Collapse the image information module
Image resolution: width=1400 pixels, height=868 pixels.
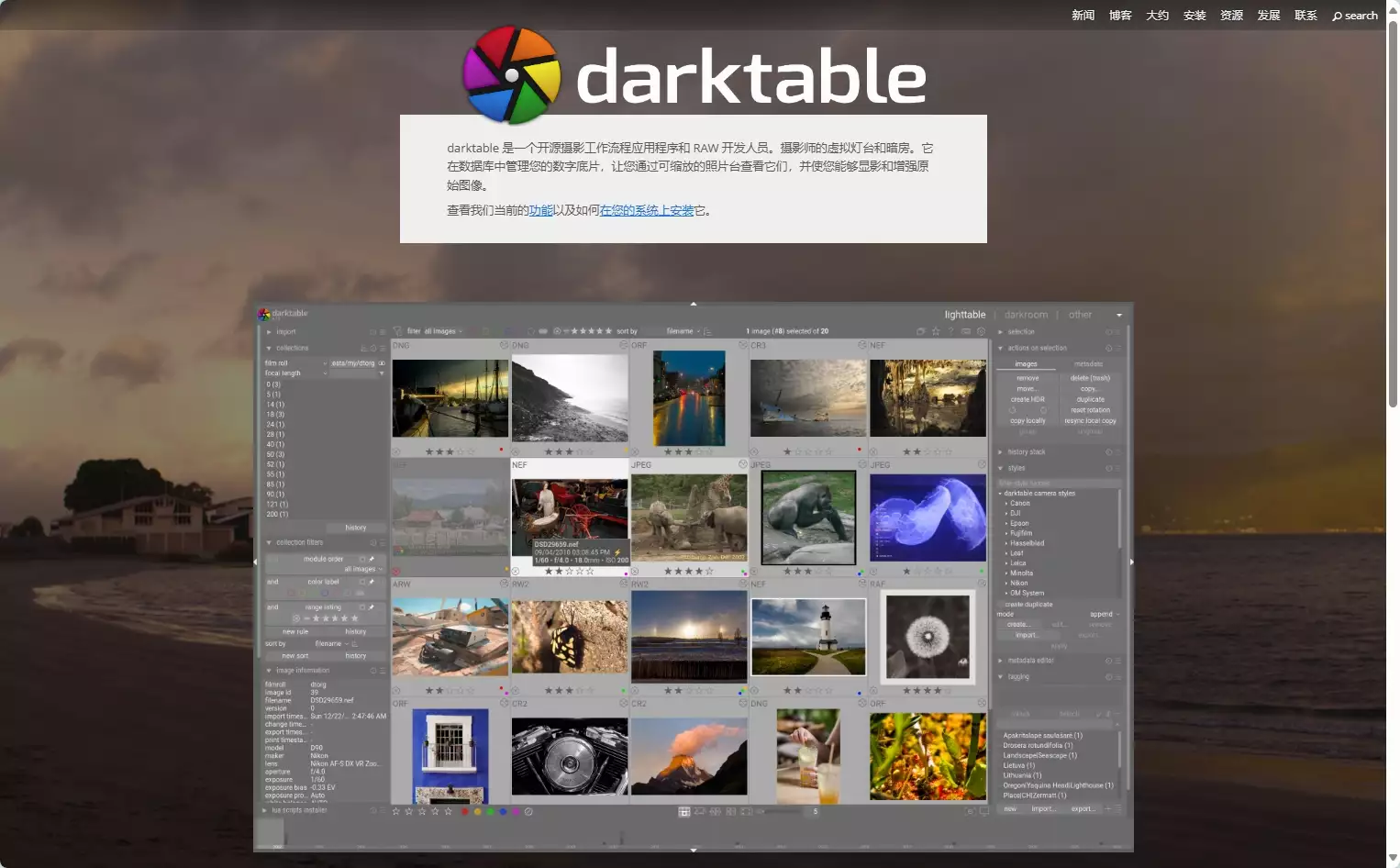pyautogui.click(x=269, y=671)
